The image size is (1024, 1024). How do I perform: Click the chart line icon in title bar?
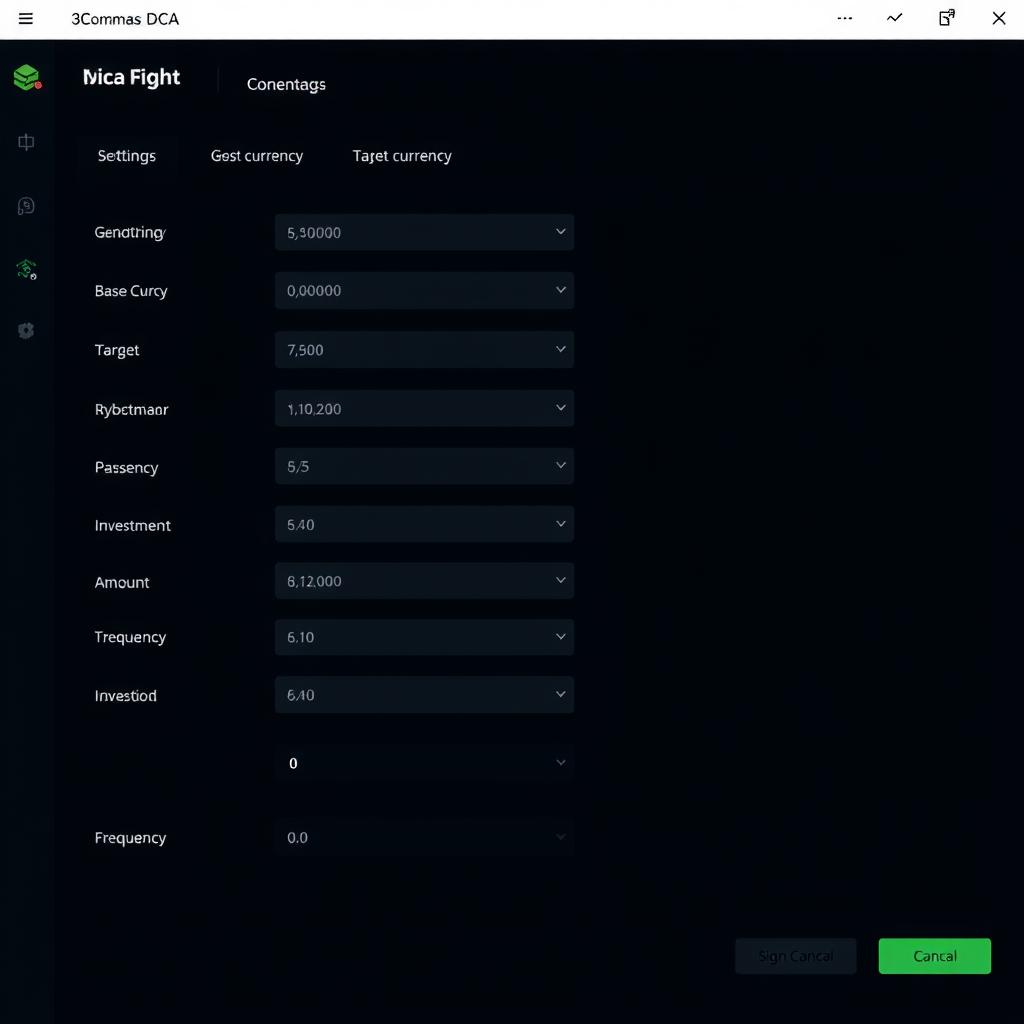(x=895, y=18)
